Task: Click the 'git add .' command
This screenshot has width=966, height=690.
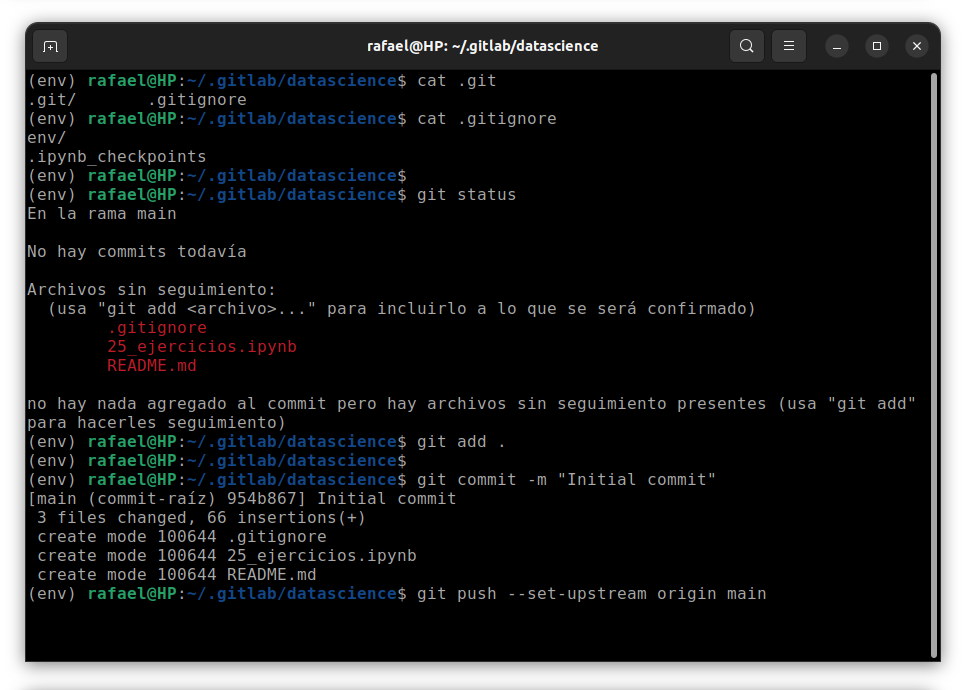Action: point(461,442)
